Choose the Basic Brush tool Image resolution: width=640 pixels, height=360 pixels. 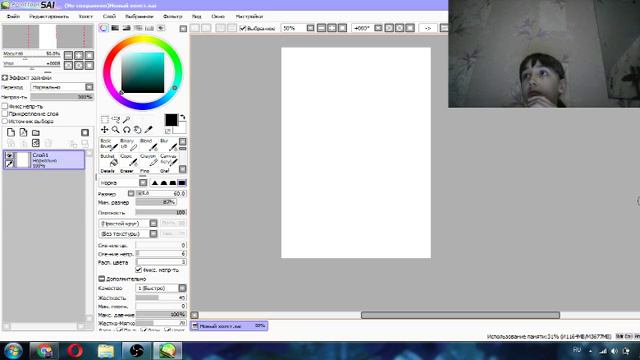coord(109,144)
